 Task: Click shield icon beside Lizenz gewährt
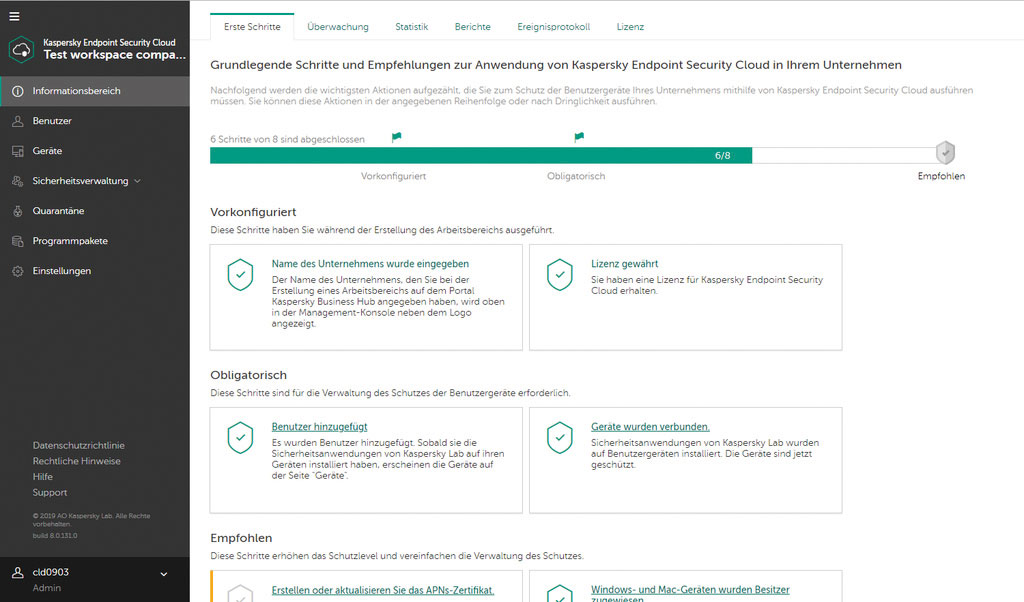coord(560,274)
